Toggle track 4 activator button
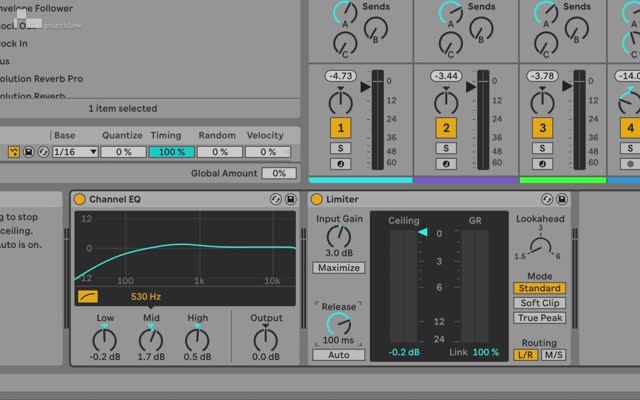The image size is (640, 400). pos(630,128)
